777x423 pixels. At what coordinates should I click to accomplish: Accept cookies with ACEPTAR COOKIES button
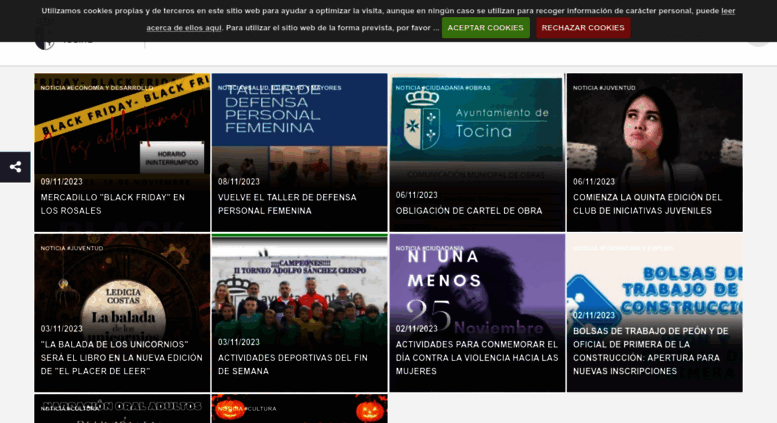(486, 28)
